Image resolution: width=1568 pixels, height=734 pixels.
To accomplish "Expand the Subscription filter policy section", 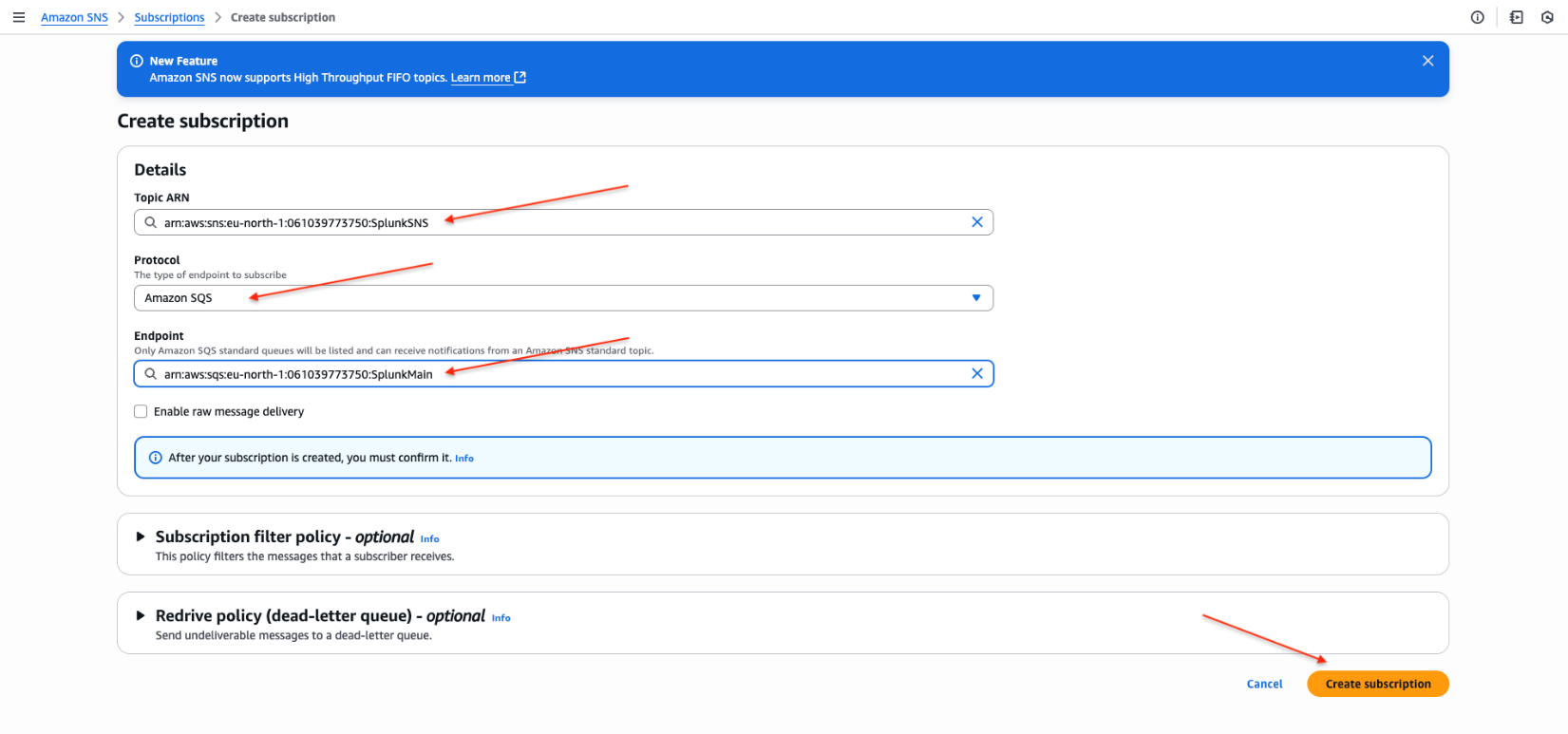I will click(x=141, y=537).
